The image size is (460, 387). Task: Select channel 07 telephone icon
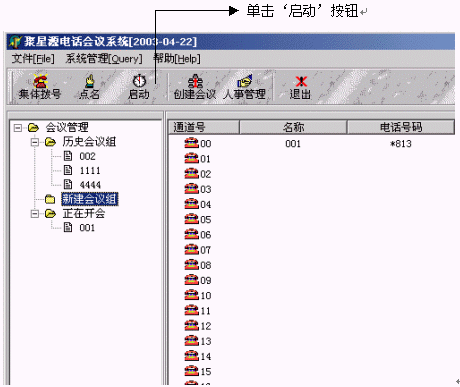[191, 250]
